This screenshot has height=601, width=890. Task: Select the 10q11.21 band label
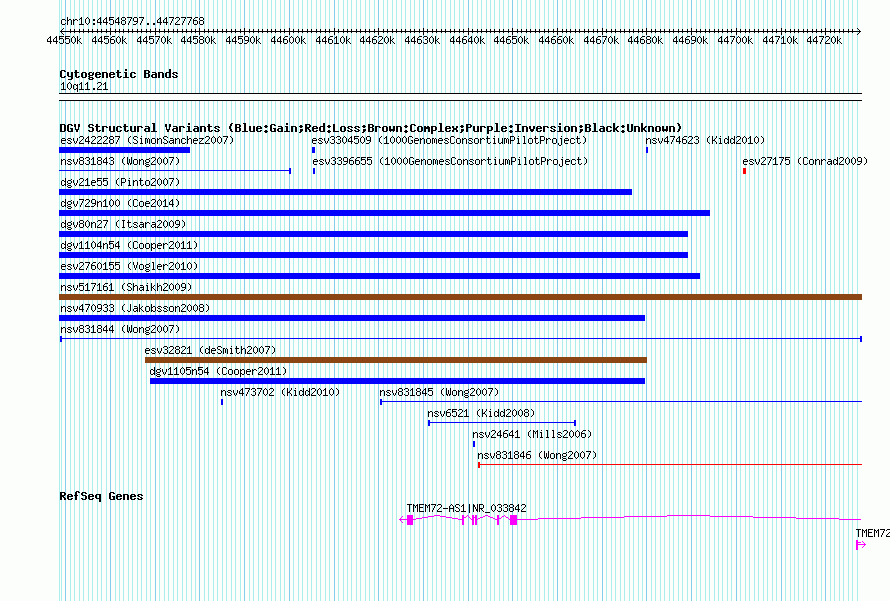pyautogui.click(x=84, y=86)
